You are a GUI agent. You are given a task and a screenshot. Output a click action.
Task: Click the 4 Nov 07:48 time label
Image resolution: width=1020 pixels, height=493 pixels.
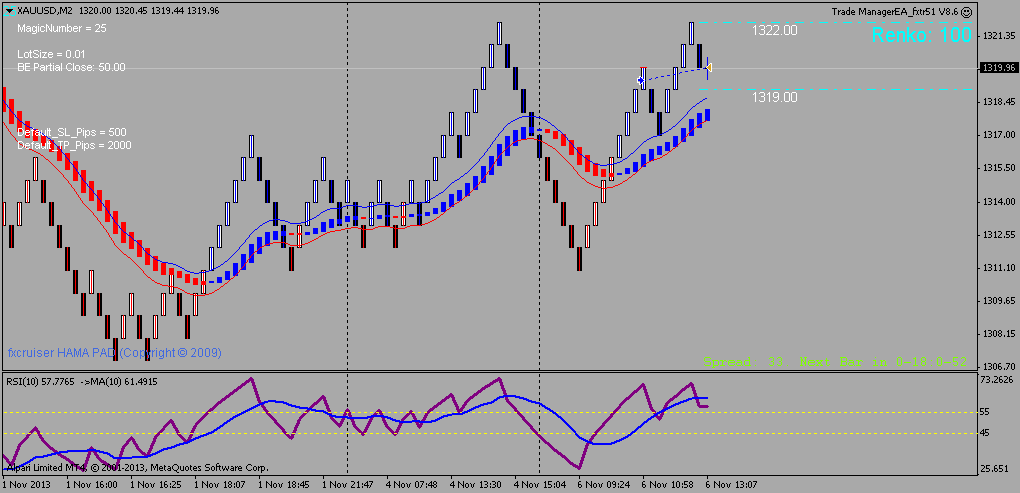[412, 485]
